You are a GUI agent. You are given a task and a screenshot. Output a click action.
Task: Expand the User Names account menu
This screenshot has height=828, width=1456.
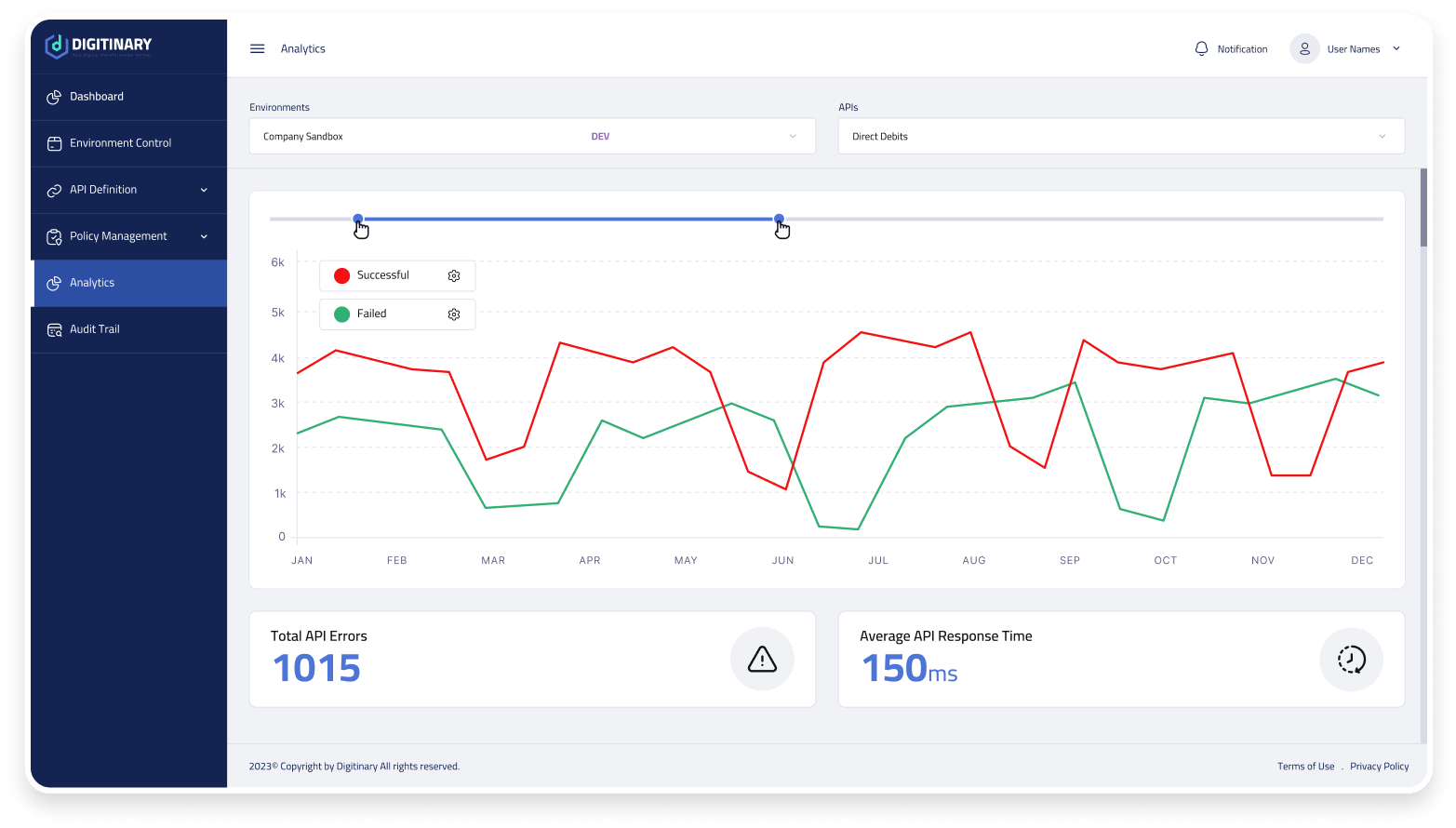[1396, 49]
